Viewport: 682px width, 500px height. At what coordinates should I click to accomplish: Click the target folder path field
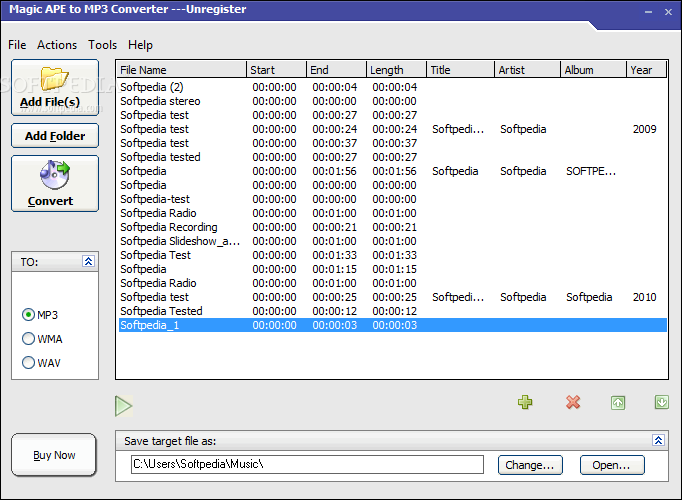coord(307,464)
